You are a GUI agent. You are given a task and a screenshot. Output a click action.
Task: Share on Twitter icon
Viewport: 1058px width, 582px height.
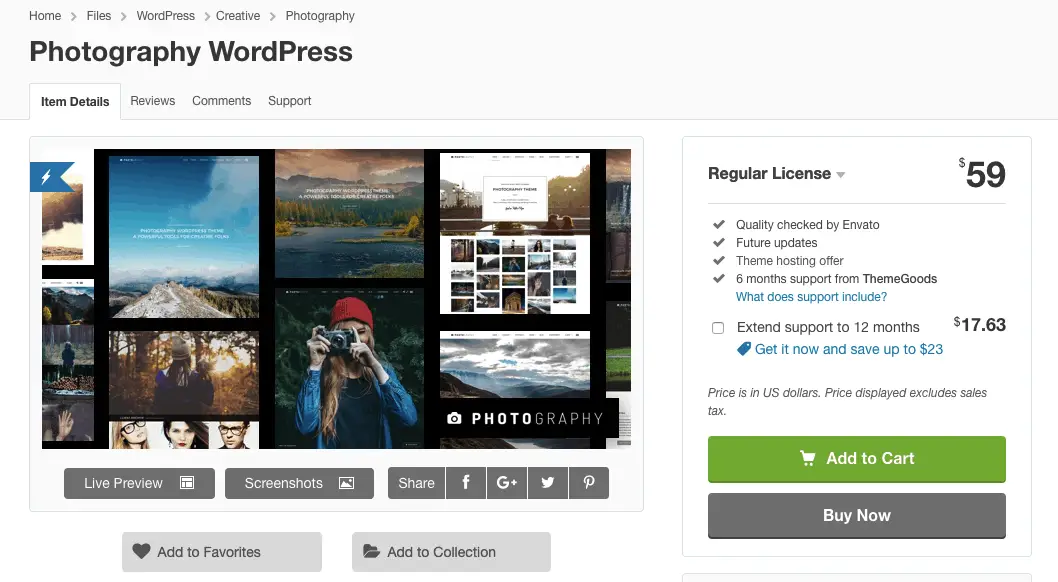(548, 483)
